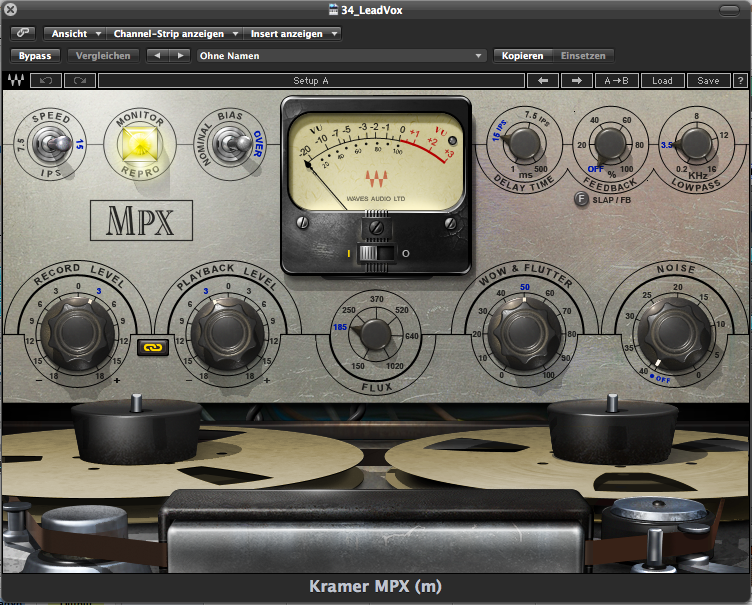This screenshot has height=605, width=752.
Task: Flip the VU meter I/O switch
Action: pyautogui.click(x=376, y=254)
